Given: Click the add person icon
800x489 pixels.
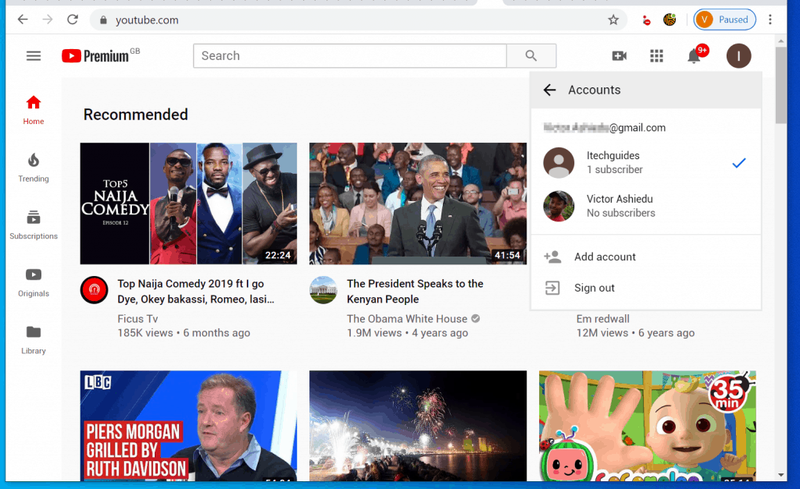Looking at the screenshot, I should click(x=552, y=257).
